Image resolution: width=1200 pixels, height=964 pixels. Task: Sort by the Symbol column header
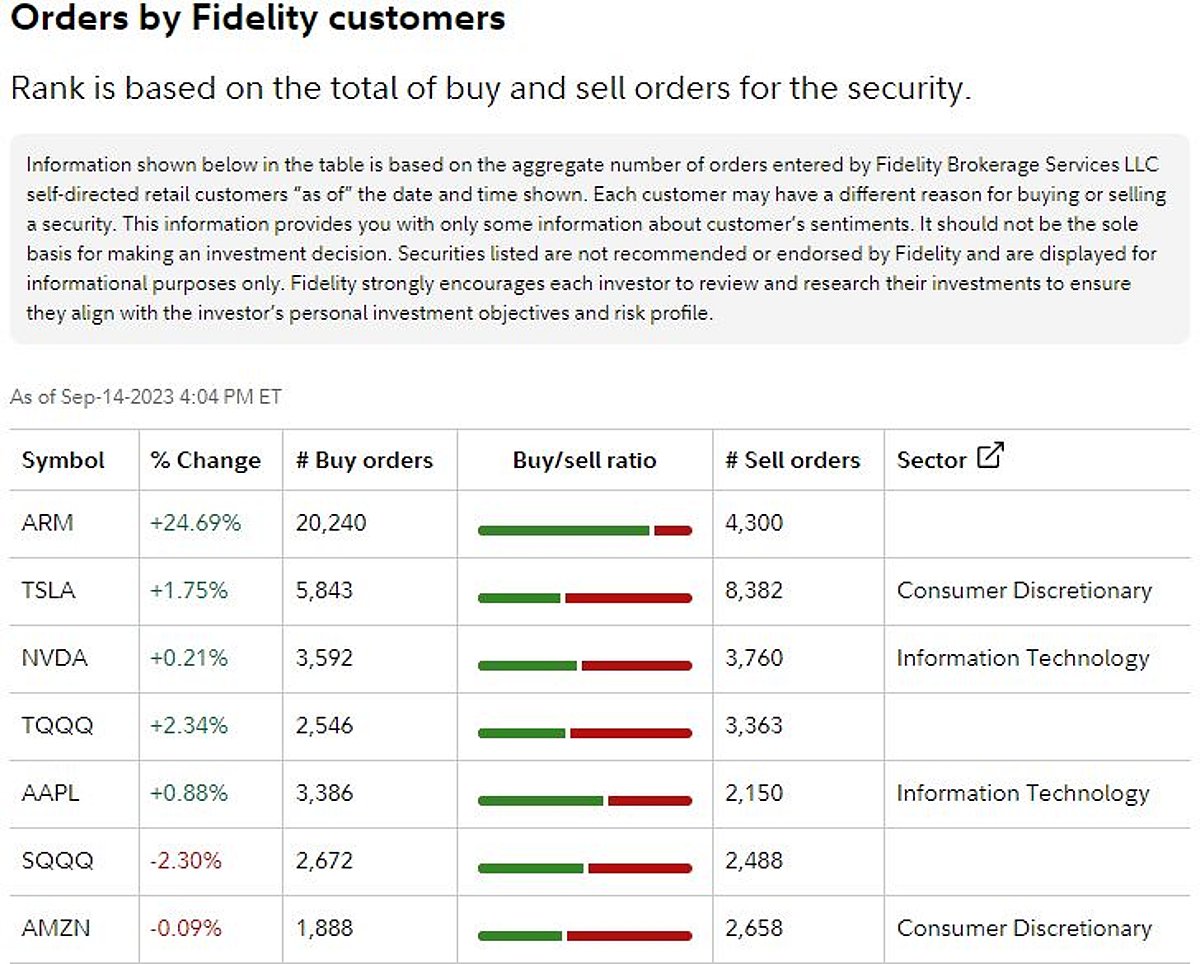63,460
